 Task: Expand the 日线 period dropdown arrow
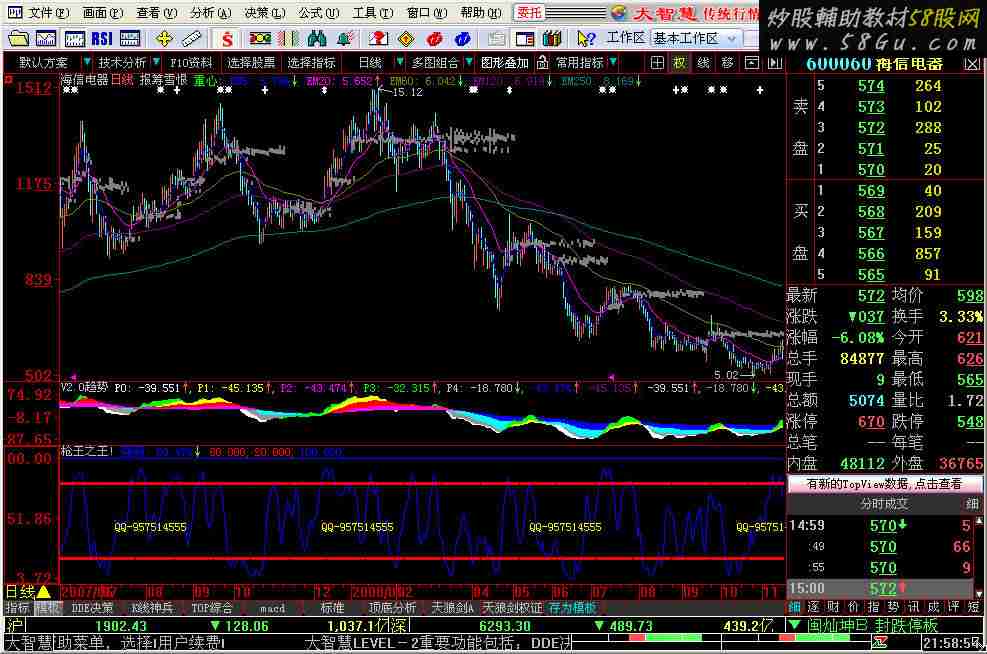point(399,62)
